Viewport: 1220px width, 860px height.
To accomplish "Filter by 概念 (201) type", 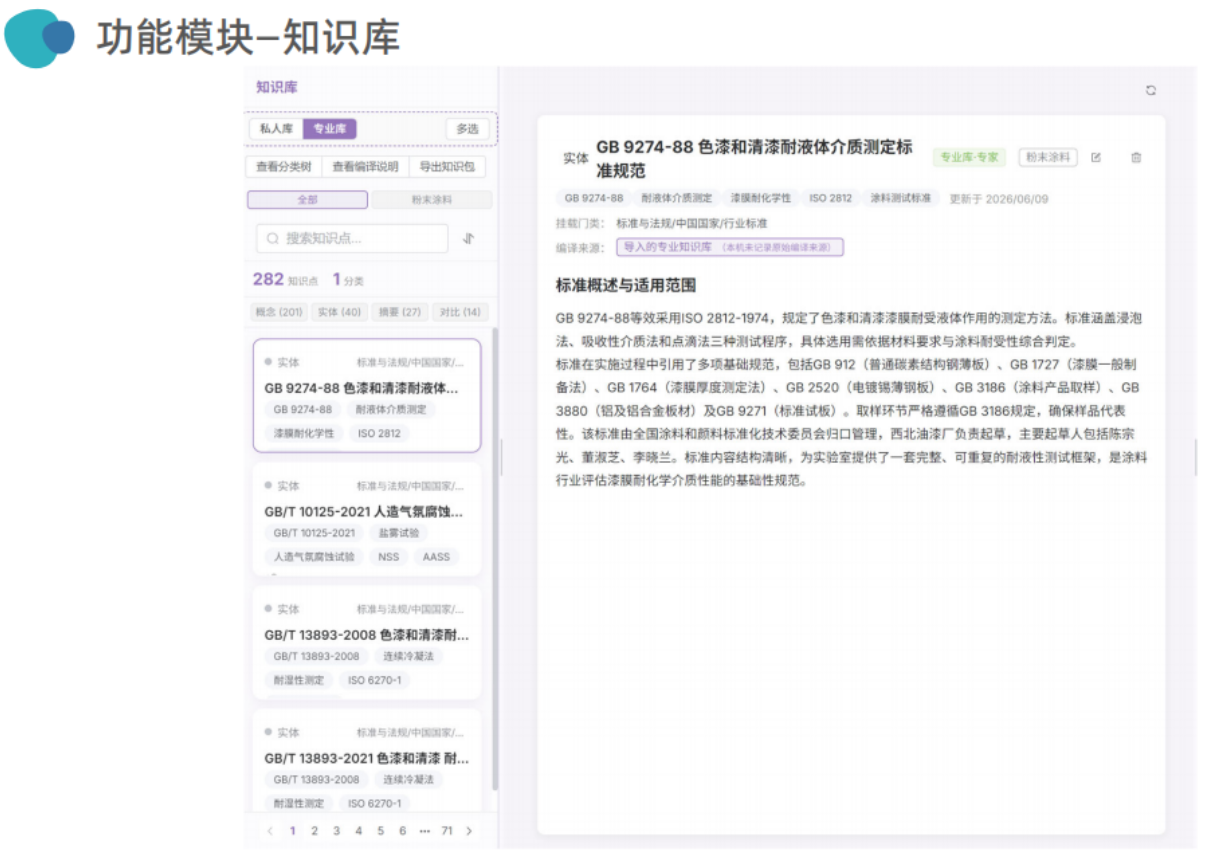I will pyautogui.click(x=279, y=312).
